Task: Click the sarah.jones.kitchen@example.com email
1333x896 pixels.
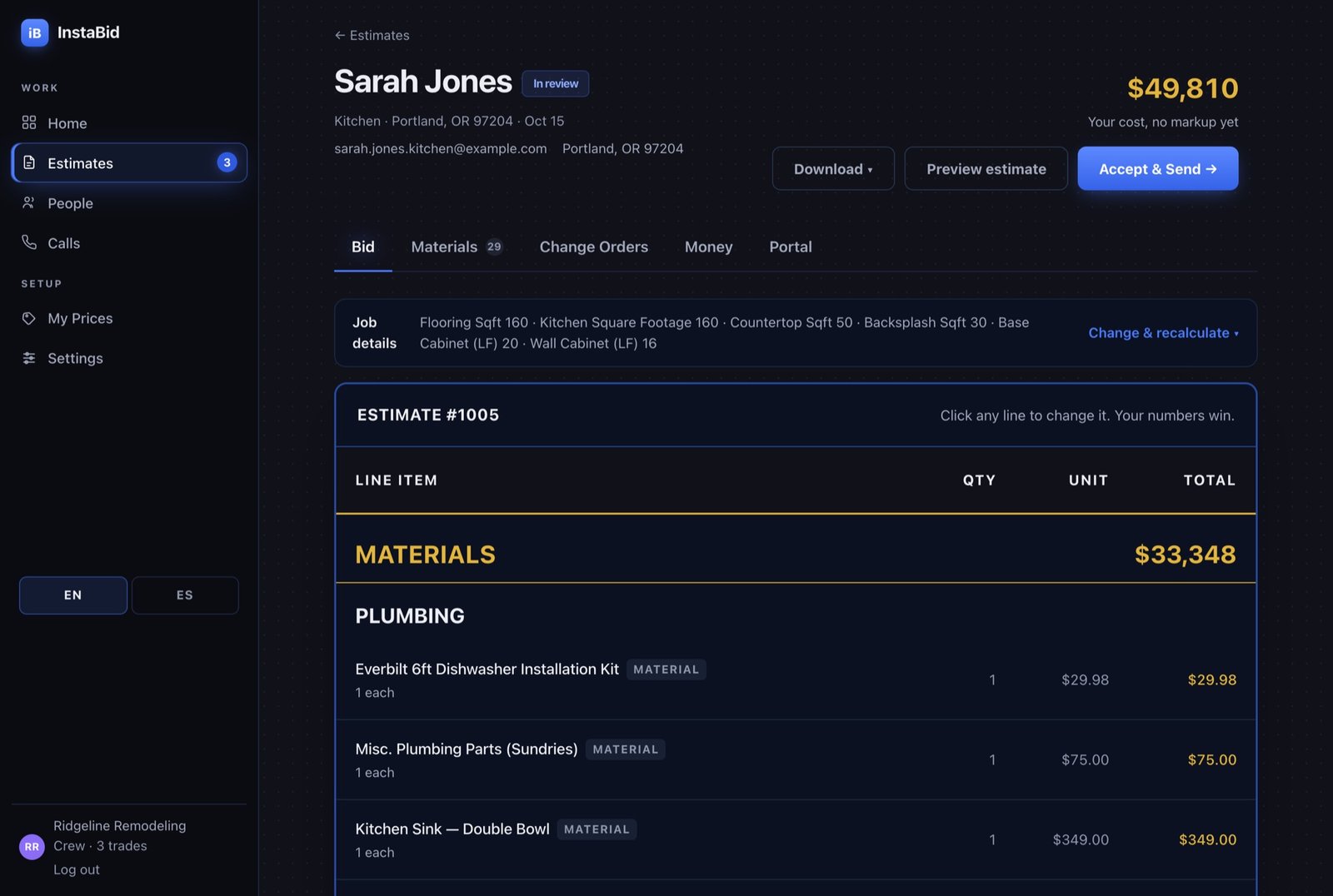Action: click(x=441, y=148)
